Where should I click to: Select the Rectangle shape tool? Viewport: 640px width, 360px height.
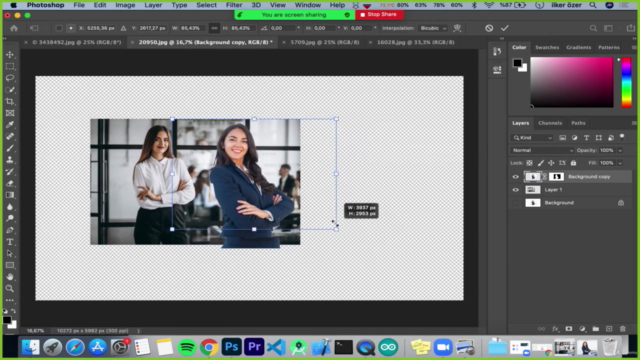pyautogui.click(x=10, y=265)
